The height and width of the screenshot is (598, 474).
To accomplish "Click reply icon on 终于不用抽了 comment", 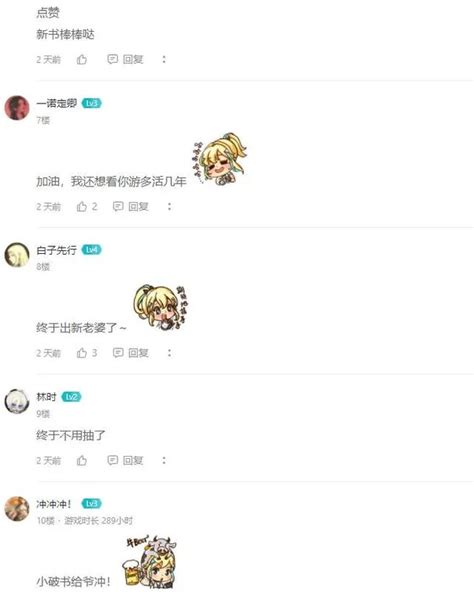I will click(x=112, y=460).
